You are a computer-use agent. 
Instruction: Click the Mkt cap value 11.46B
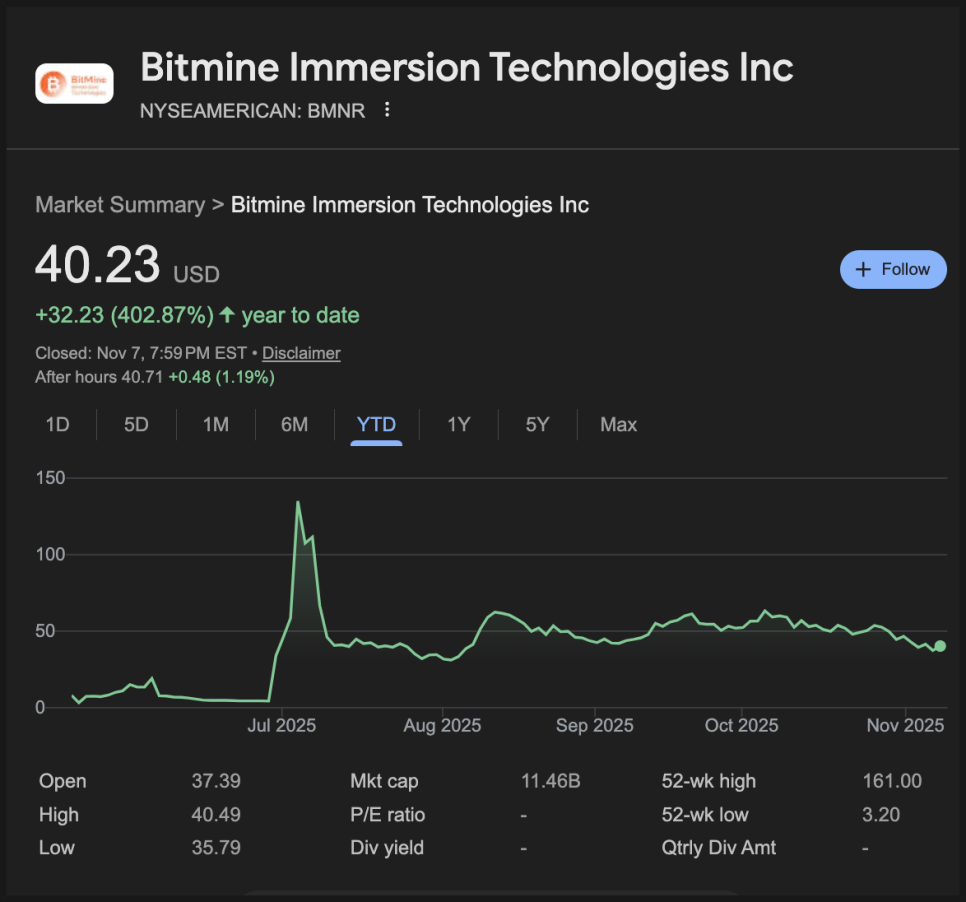click(550, 781)
